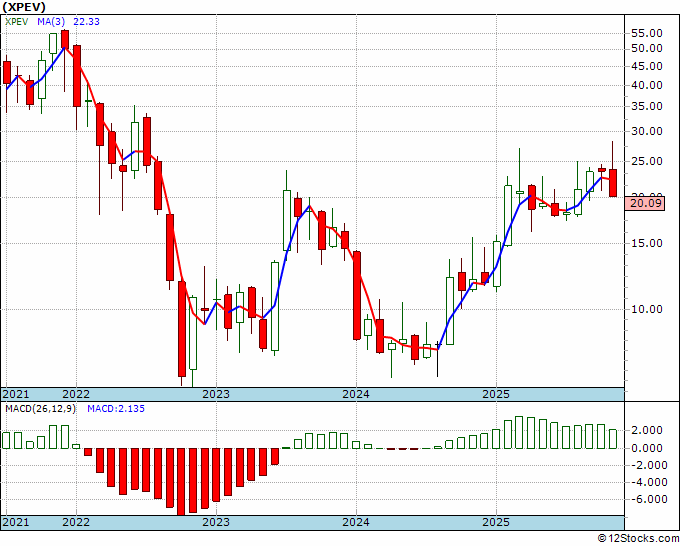This screenshot has height=546, width=680.
Task: Click the 2021 label on MACD timeline
Action: click(16, 522)
